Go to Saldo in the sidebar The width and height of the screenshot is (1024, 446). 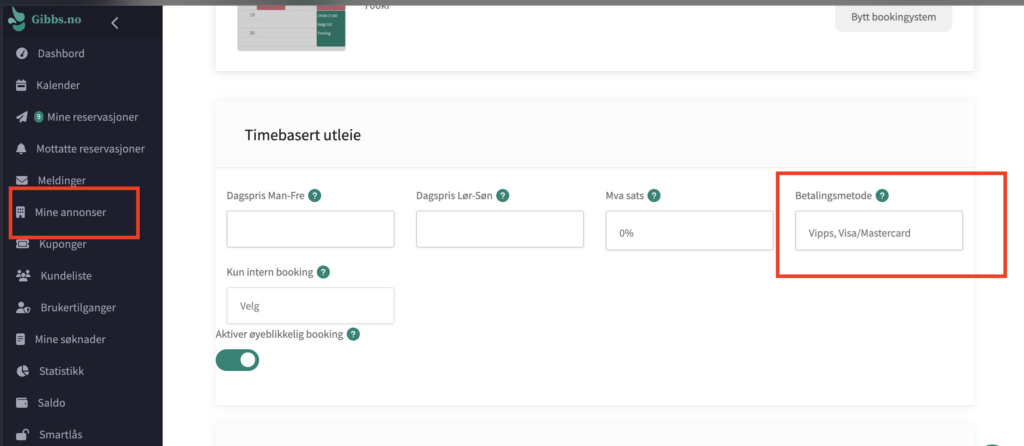(50, 403)
